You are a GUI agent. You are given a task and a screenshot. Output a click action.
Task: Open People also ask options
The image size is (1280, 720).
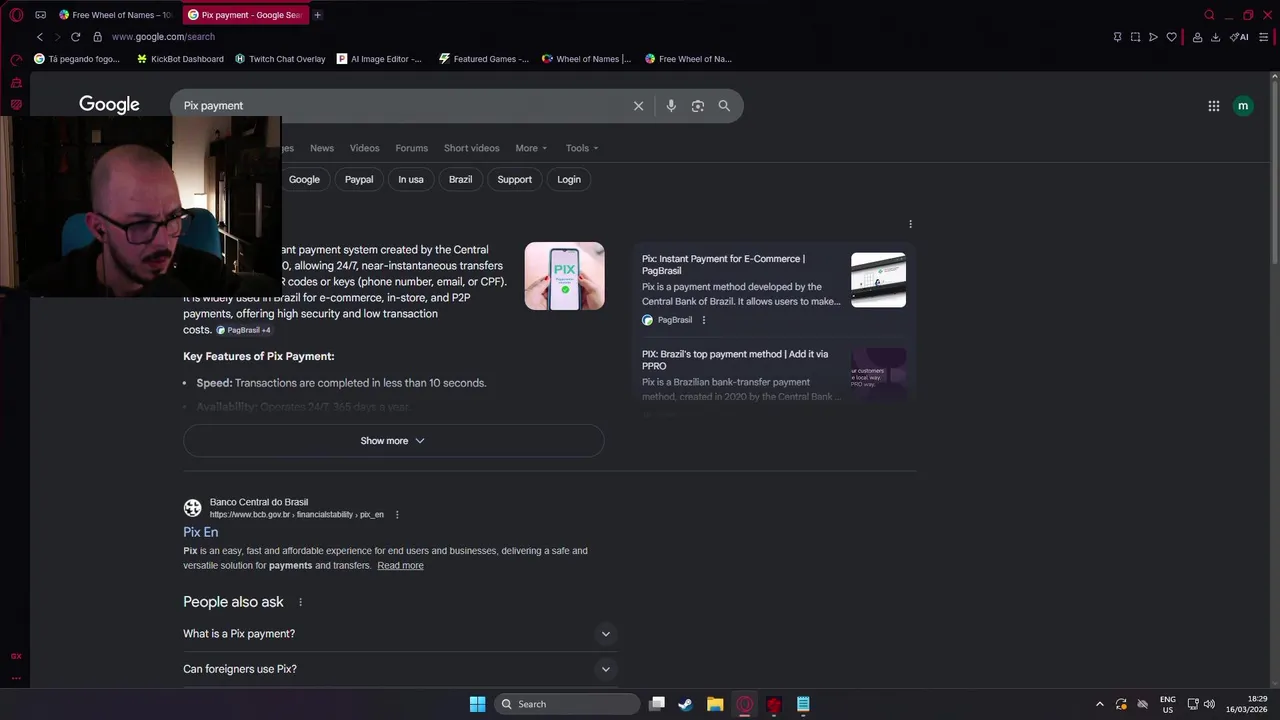[x=300, y=602]
